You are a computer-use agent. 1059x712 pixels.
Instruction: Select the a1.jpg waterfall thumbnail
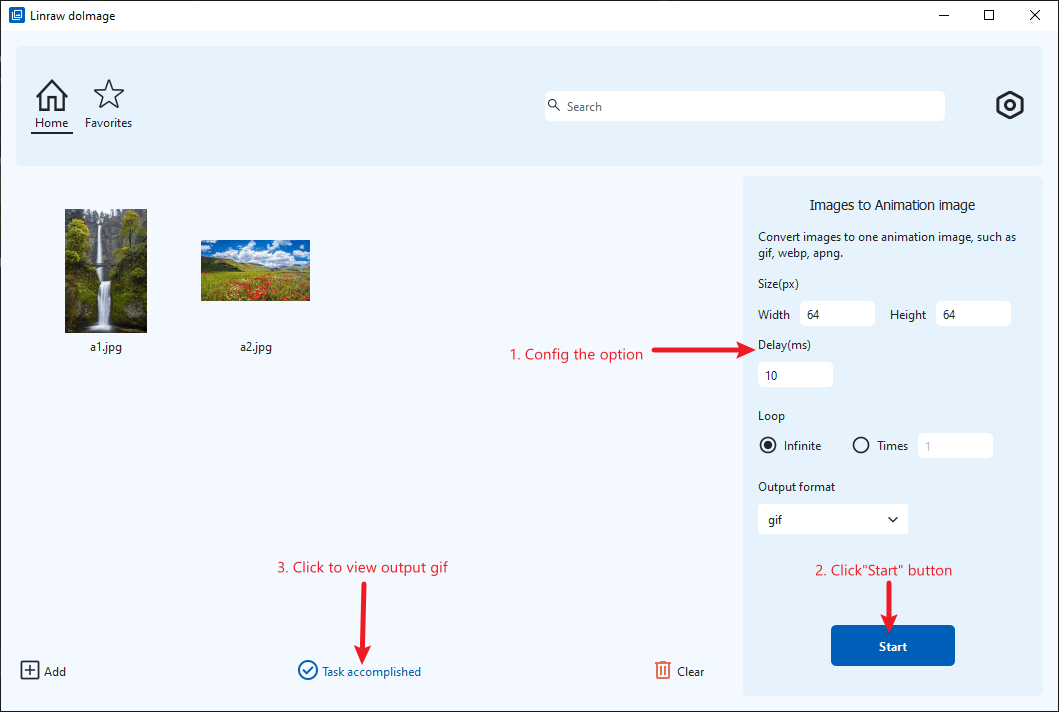(105, 270)
